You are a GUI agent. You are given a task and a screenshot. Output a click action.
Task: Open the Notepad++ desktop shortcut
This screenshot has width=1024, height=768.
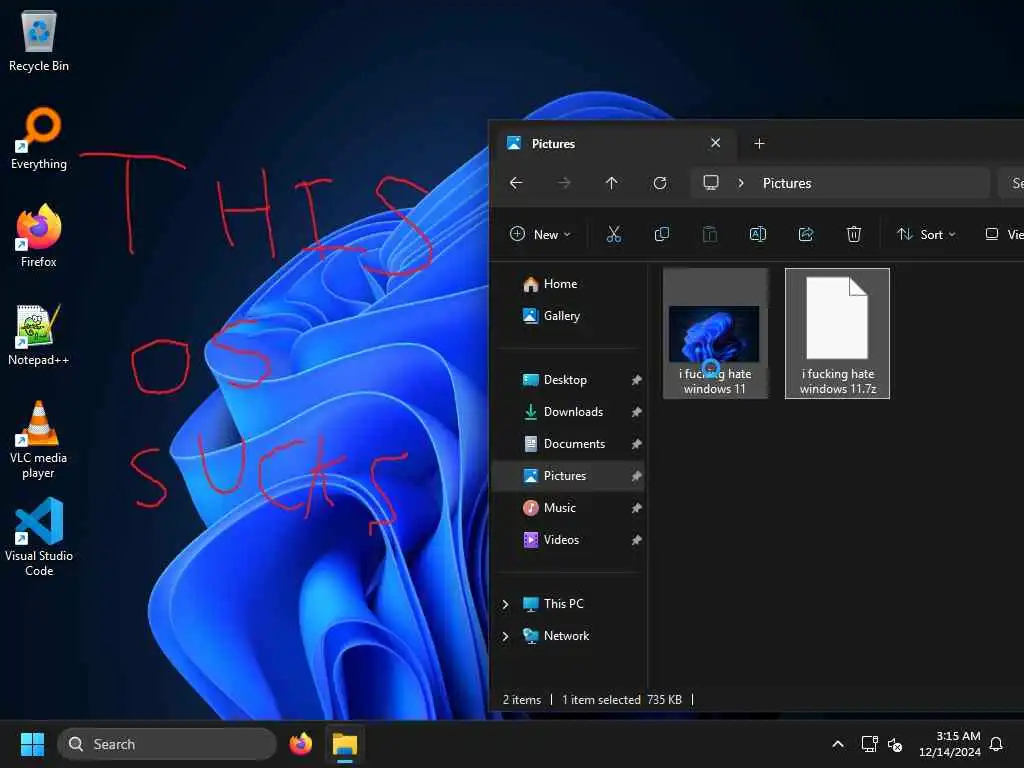pos(39,334)
